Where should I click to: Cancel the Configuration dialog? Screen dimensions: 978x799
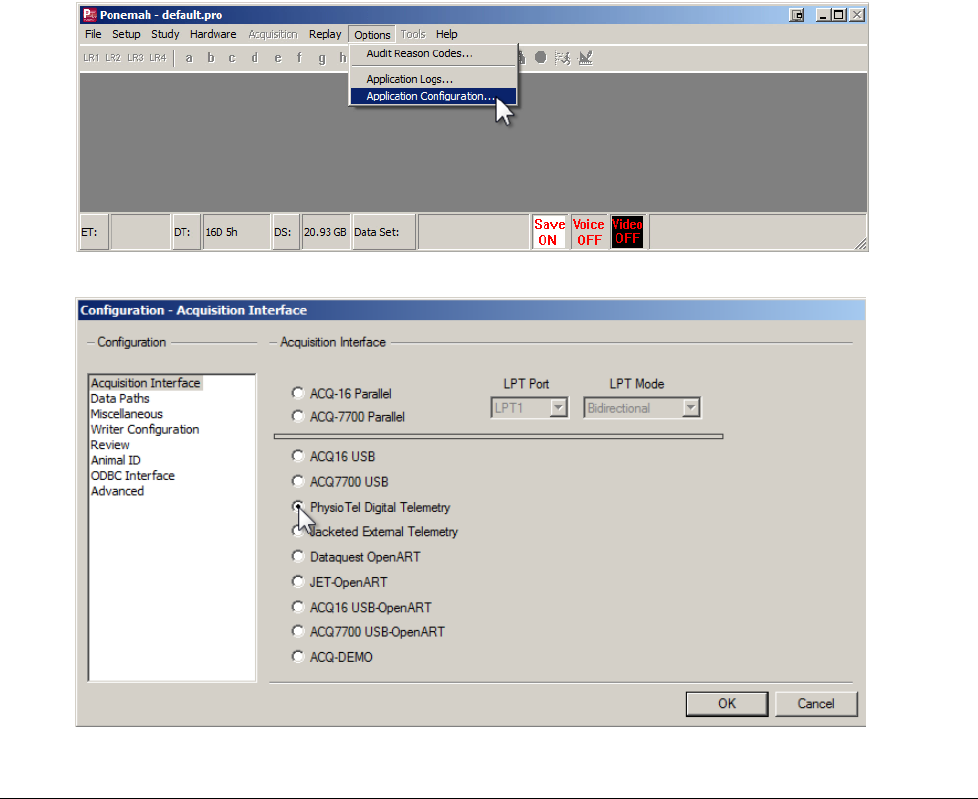coord(816,704)
